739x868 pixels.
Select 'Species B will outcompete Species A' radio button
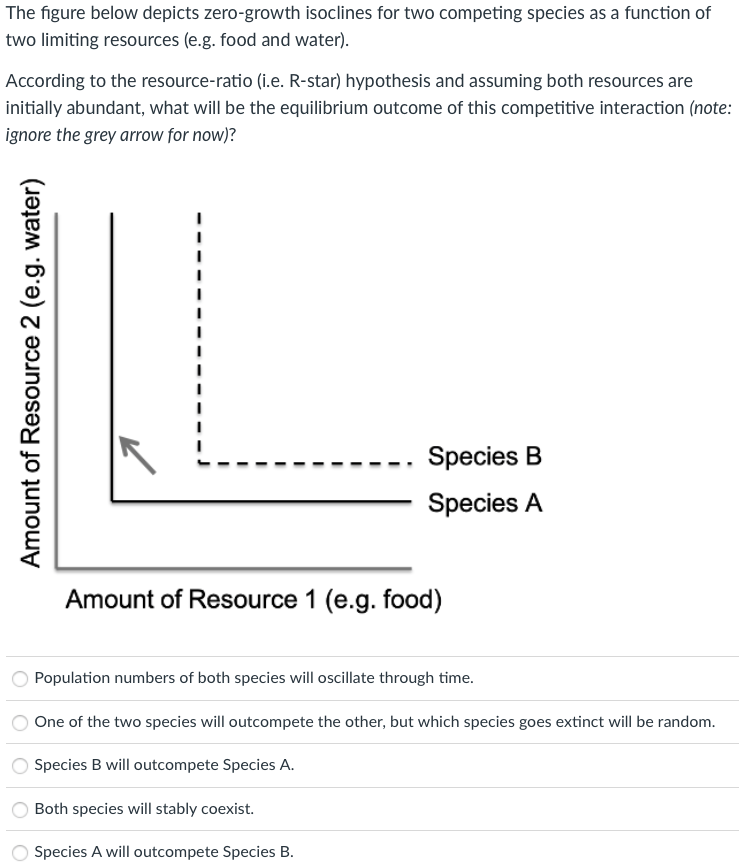tap(20, 766)
